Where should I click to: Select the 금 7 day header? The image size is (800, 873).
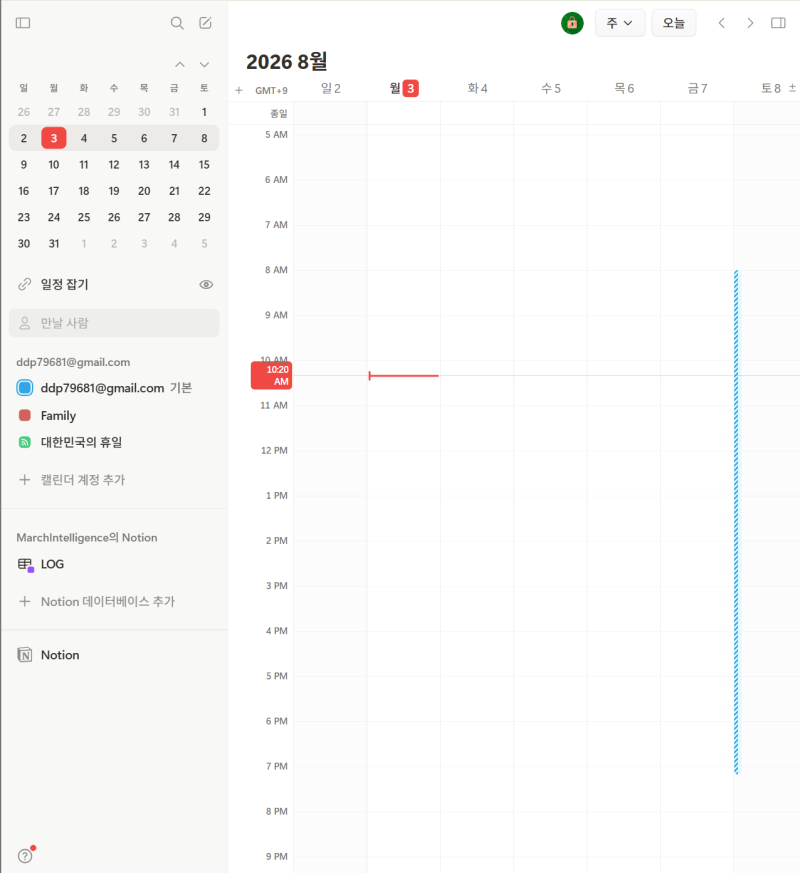(x=697, y=89)
